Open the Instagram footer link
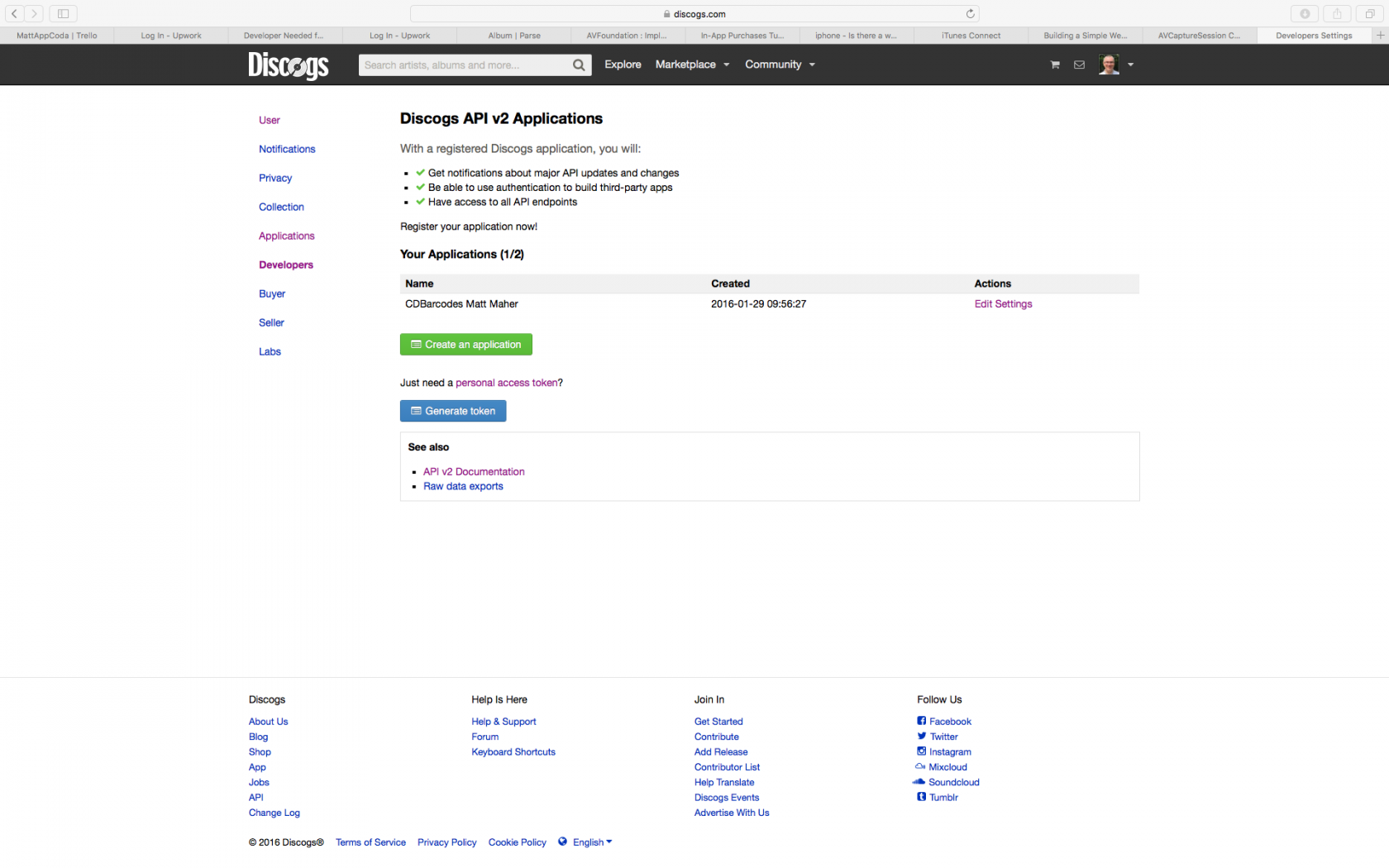 coord(950,752)
